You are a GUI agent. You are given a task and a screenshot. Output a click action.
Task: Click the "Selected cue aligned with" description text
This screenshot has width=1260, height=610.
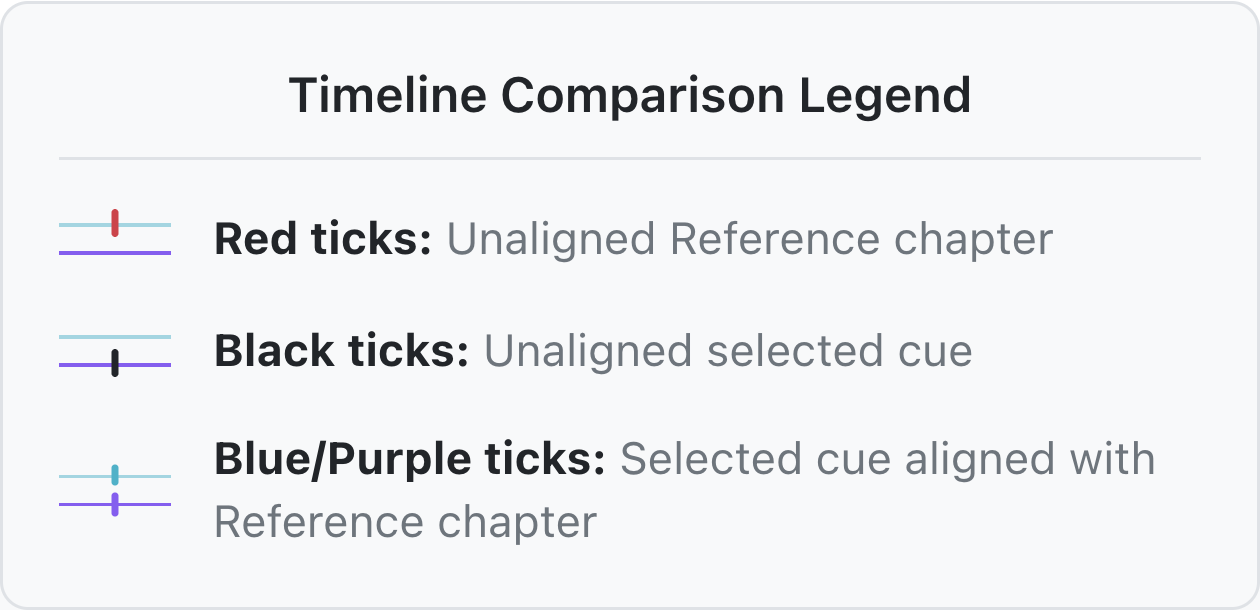pyautogui.click(x=888, y=460)
